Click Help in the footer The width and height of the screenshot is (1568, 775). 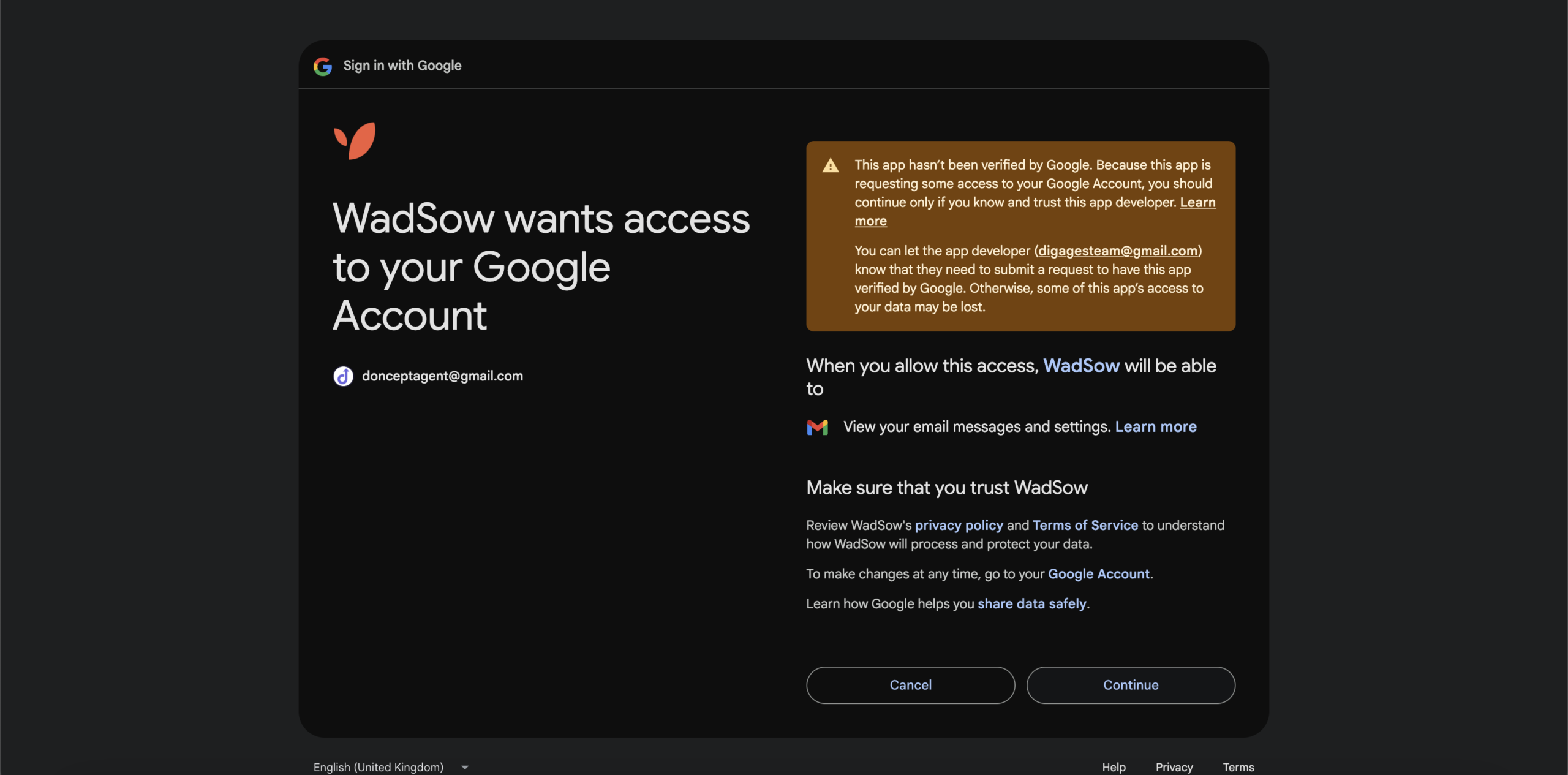coord(1114,767)
